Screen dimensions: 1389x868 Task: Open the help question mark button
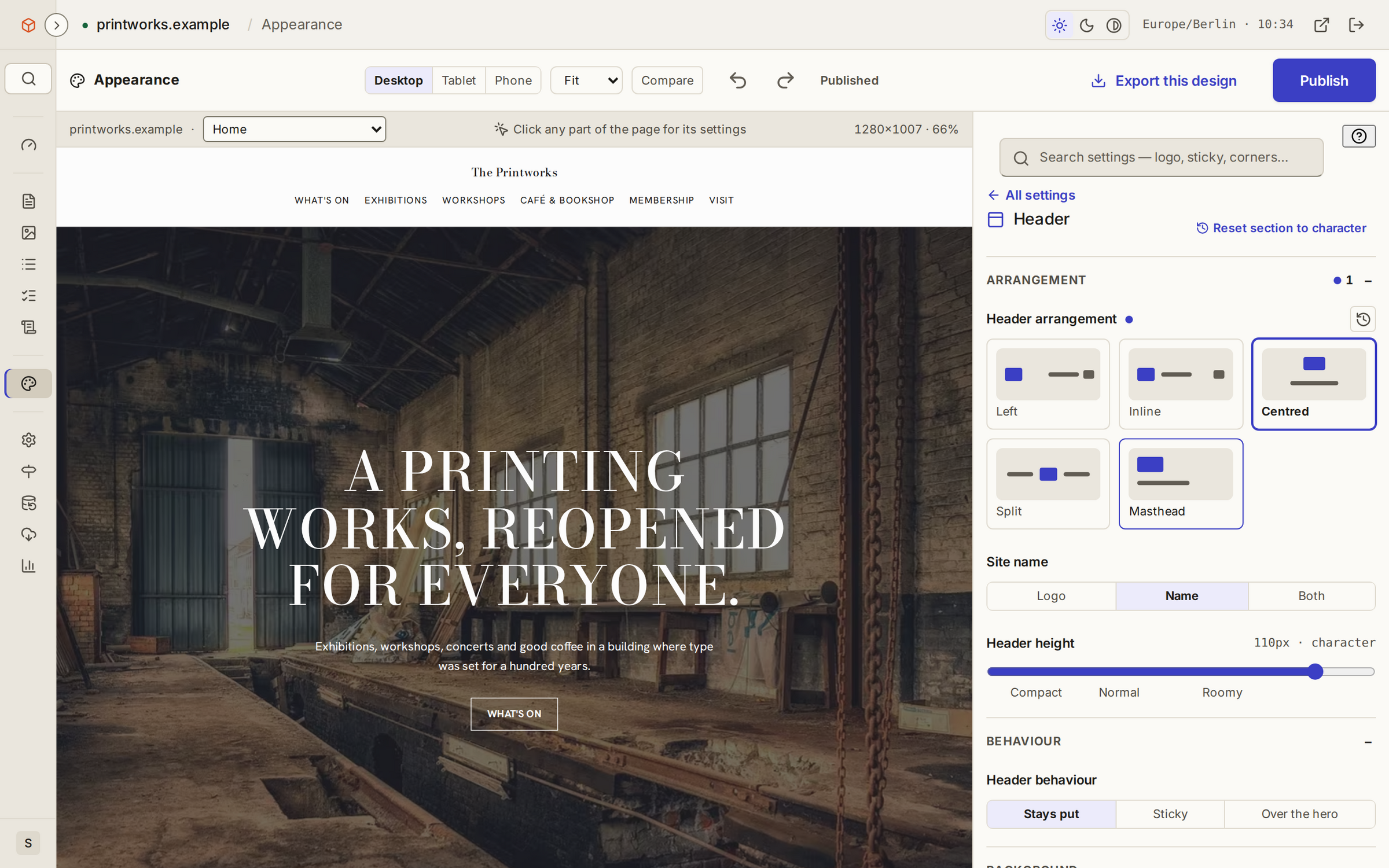coord(1359,136)
